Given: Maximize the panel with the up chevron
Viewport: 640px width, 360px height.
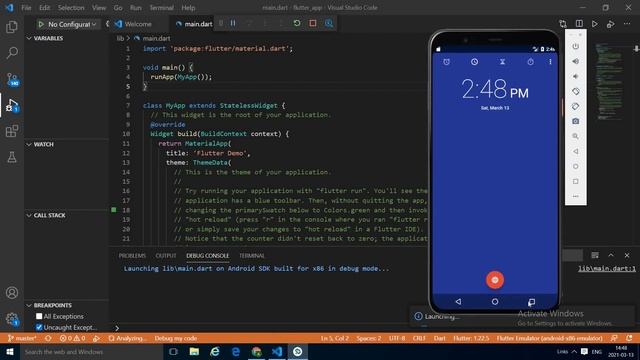Looking at the screenshot, I should 611,256.
